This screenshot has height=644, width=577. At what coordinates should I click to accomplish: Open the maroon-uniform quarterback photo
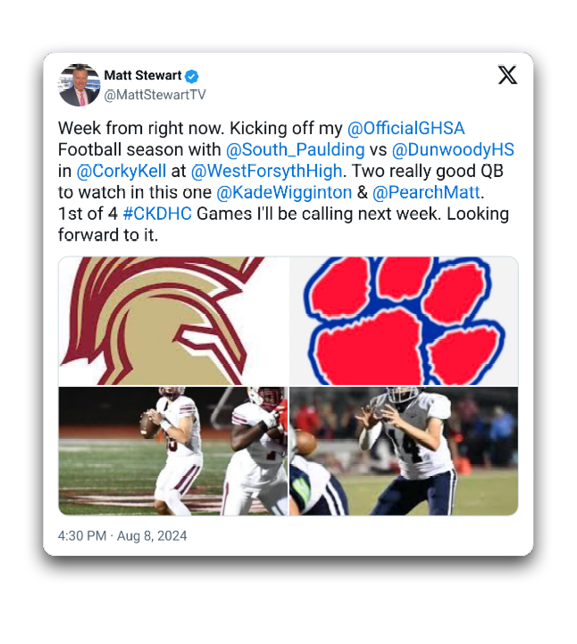tap(173, 451)
